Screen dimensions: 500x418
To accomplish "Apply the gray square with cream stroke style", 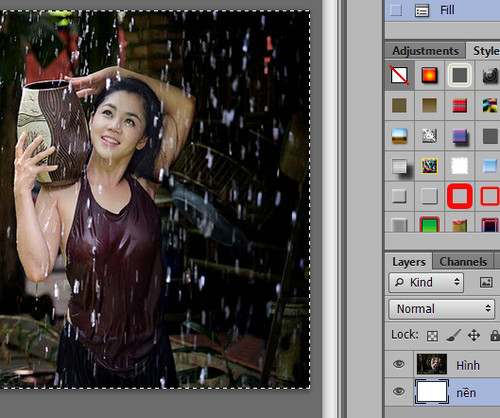I will pos(460,75).
